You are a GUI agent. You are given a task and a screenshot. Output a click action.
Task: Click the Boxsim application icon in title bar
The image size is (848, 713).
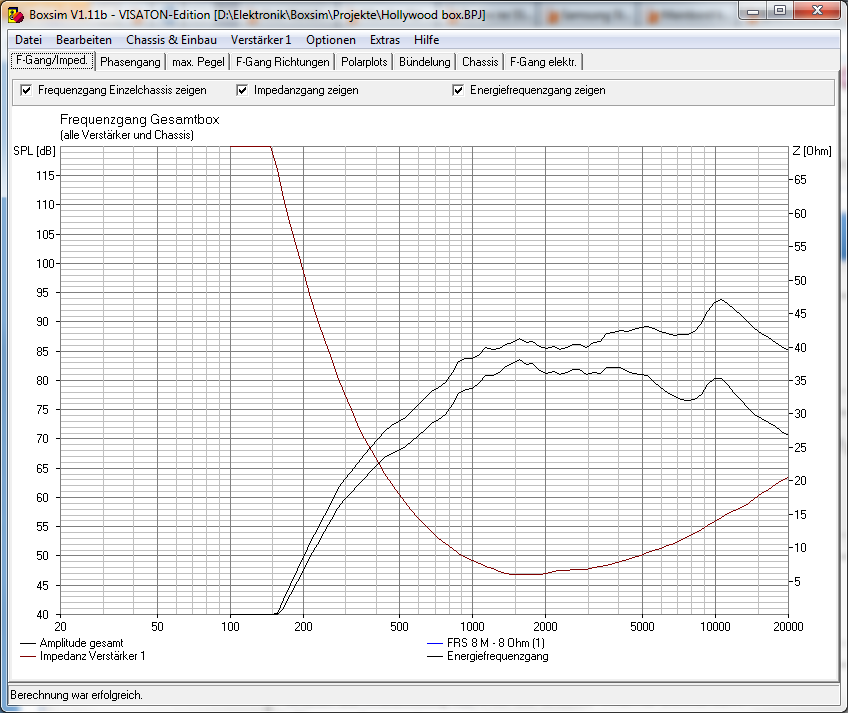click(16, 15)
